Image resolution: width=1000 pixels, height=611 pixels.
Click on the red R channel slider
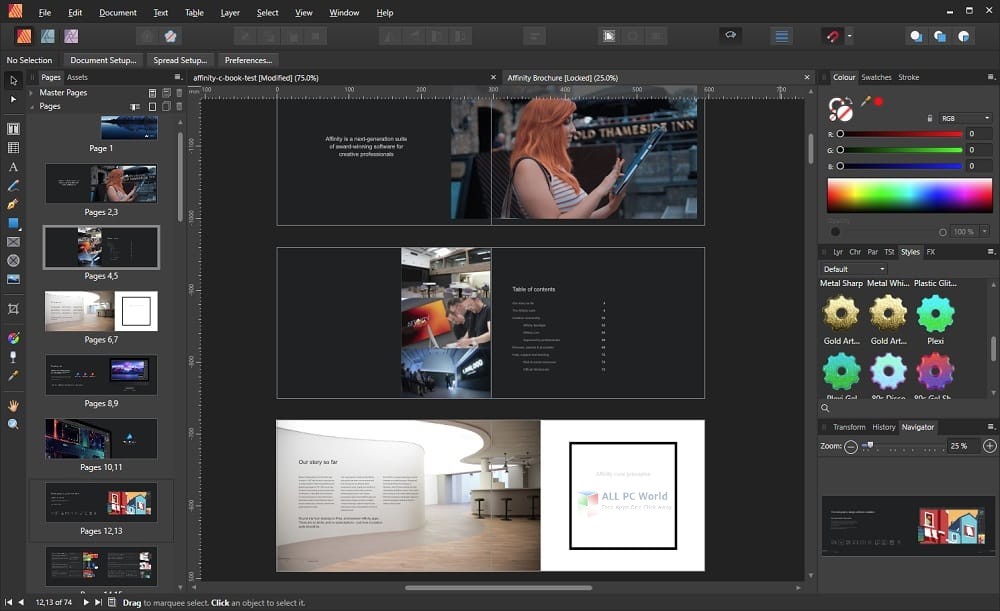click(x=901, y=134)
